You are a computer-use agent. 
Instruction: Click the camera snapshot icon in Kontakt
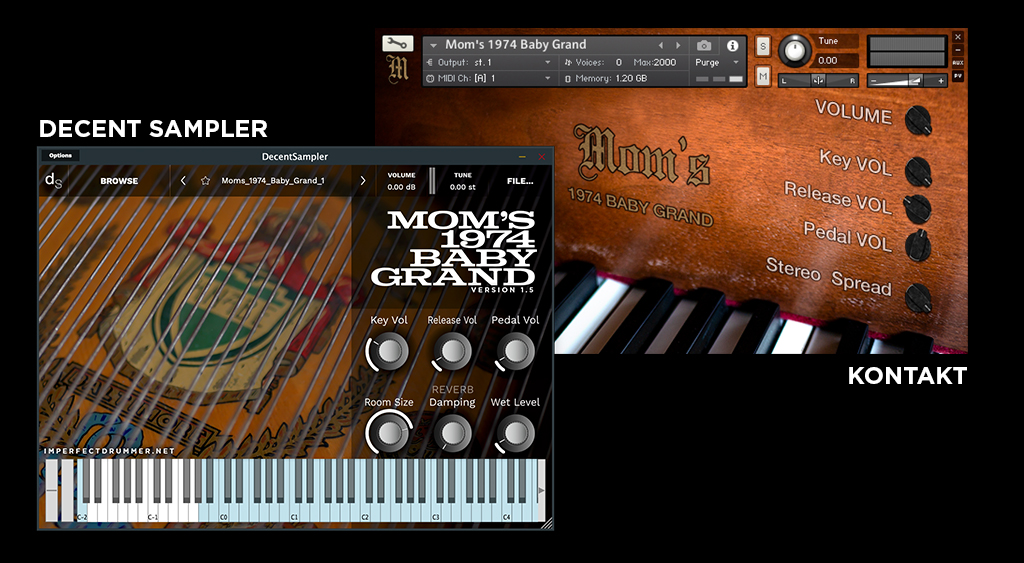703,46
